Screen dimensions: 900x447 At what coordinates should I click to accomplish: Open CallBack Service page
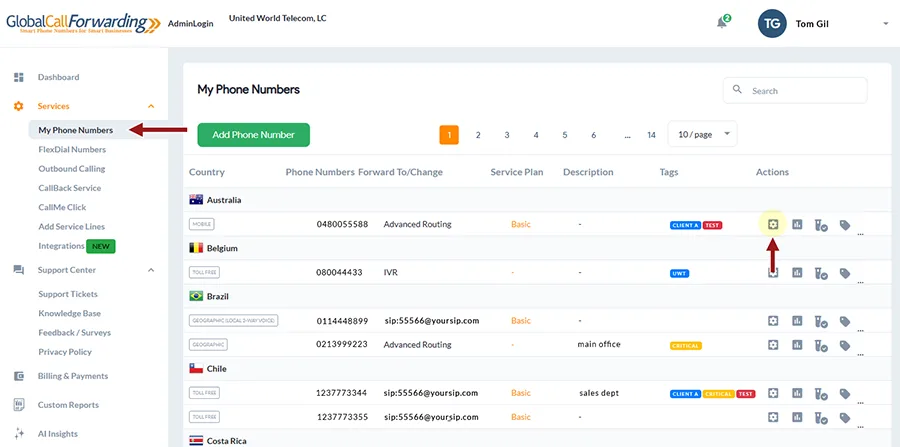point(69,188)
